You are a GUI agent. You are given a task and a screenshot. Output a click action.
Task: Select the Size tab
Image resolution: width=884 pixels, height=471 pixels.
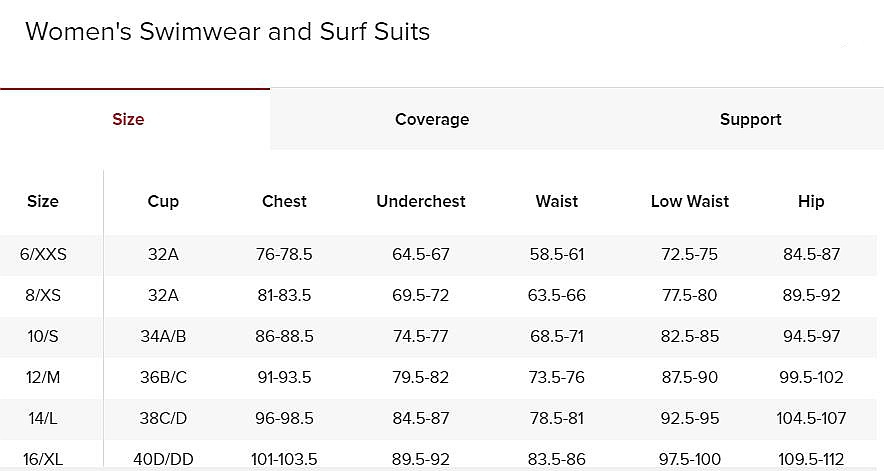pyautogui.click(x=128, y=119)
